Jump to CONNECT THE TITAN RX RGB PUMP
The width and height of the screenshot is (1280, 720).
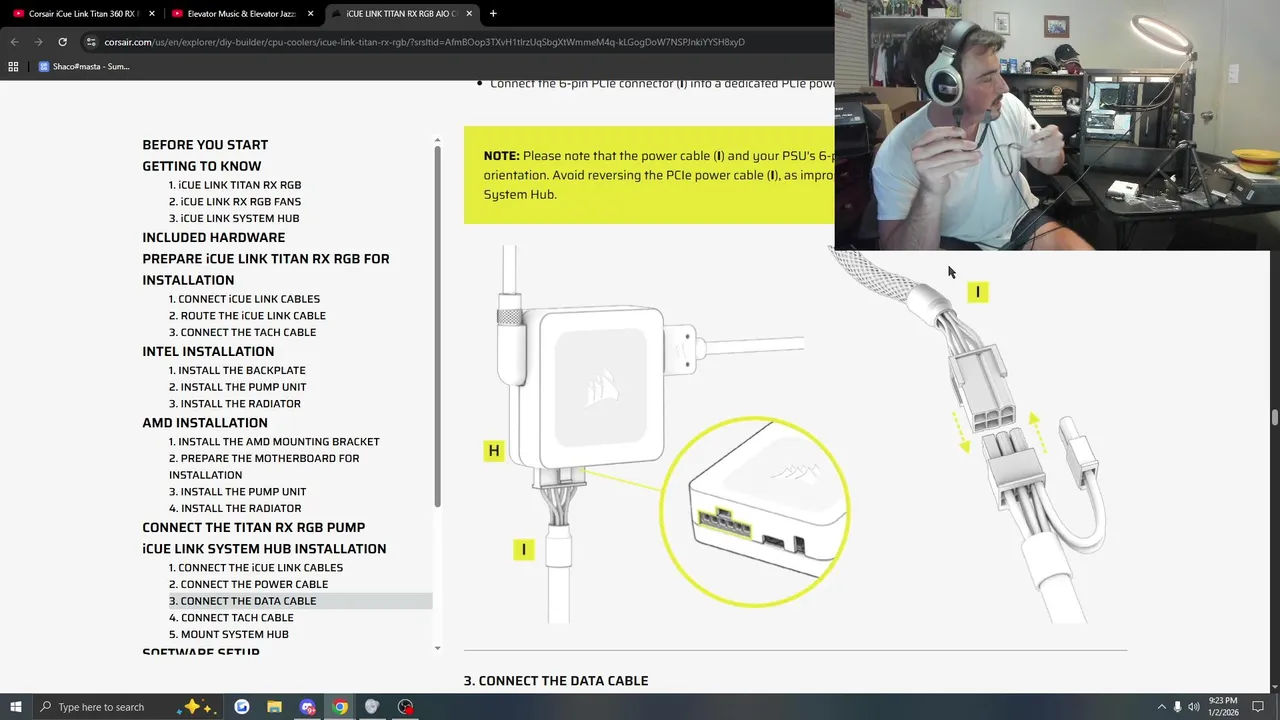[254, 528]
